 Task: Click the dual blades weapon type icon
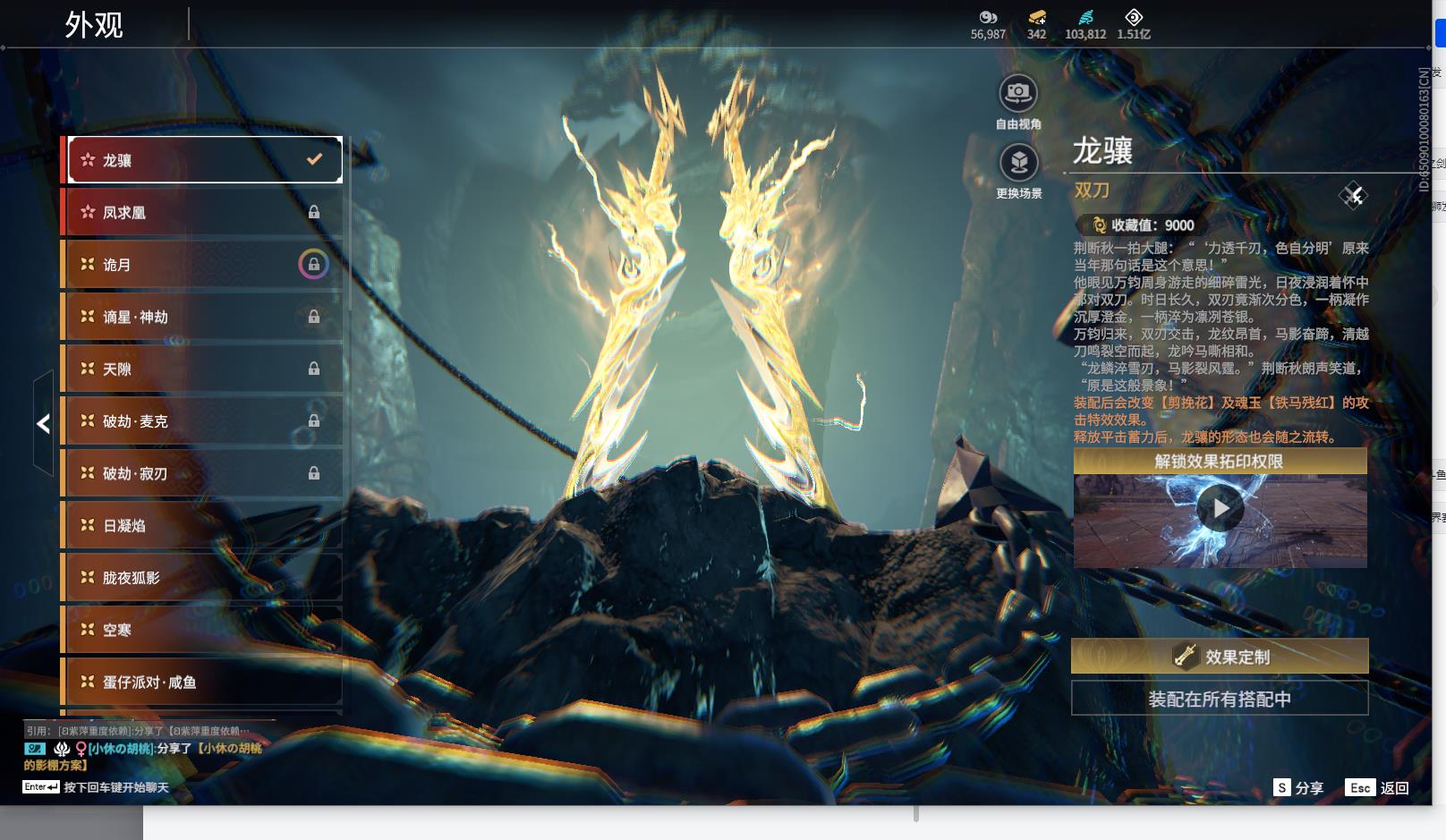(x=1352, y=195)
